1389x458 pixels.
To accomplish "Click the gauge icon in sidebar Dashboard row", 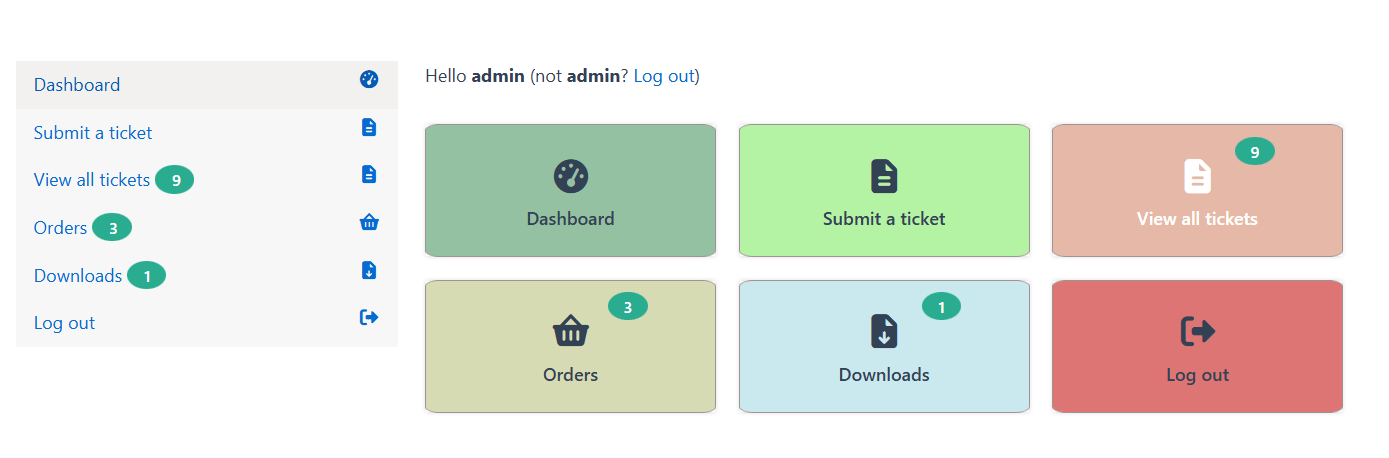I will coord(369,80).
